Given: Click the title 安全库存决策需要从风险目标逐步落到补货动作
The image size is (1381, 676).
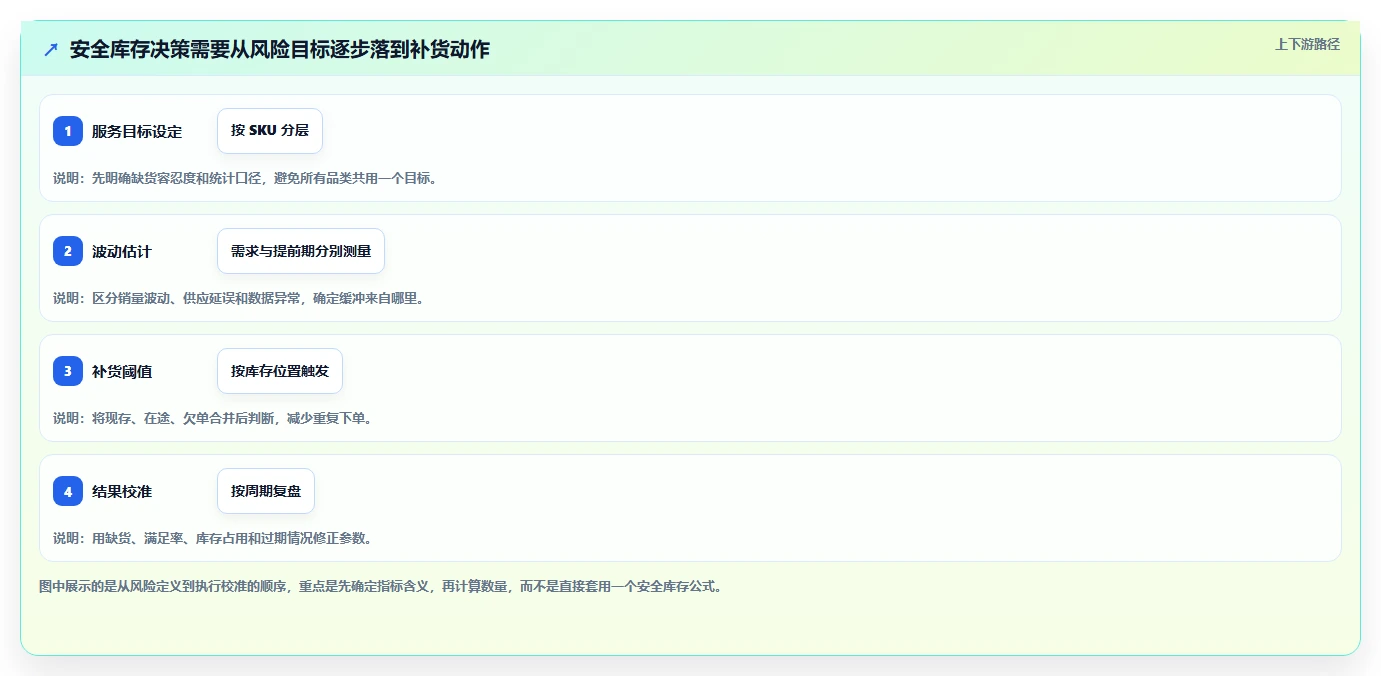Looking at the screenshot, I should tap(280, 49).
